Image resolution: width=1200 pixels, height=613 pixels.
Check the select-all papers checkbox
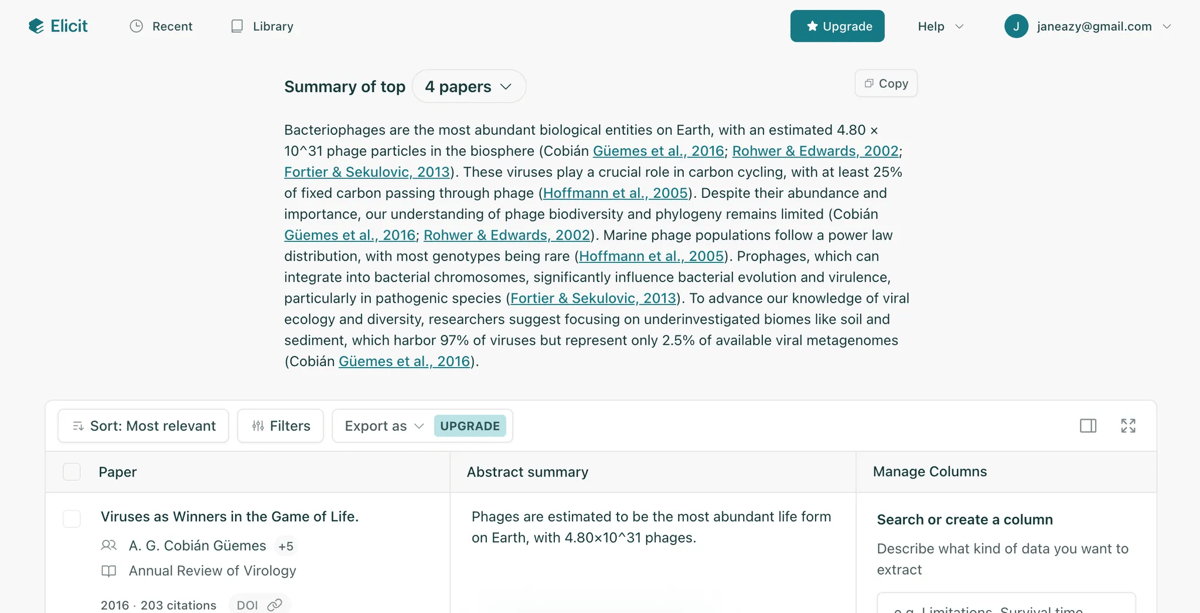point(72,472)
